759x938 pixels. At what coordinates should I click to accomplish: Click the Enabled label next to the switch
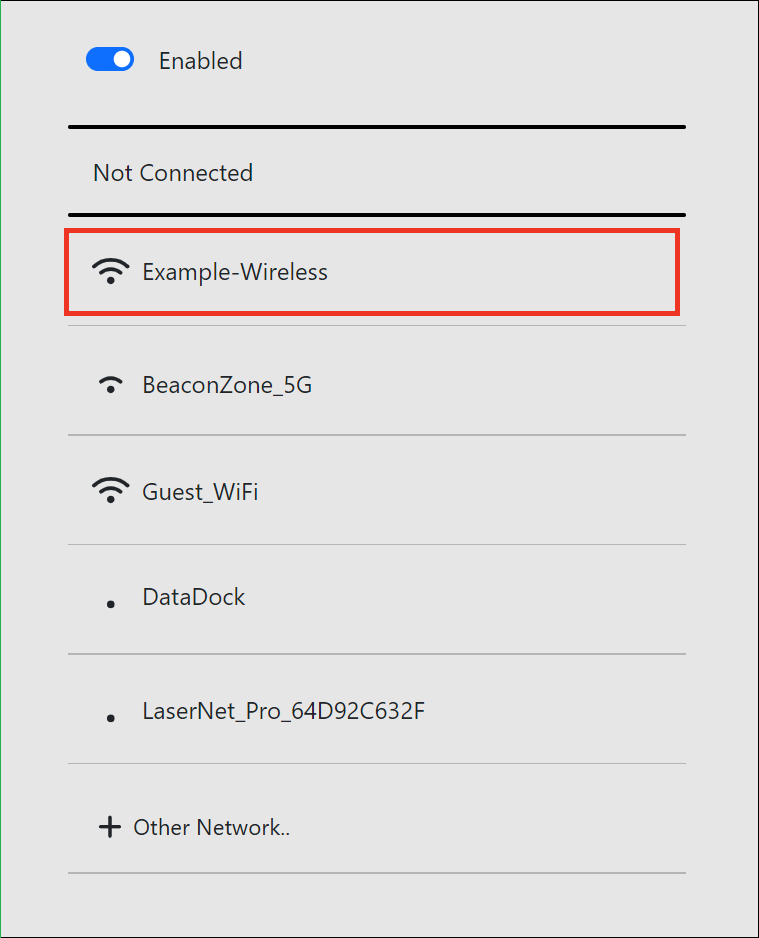[x=200, y=61]
